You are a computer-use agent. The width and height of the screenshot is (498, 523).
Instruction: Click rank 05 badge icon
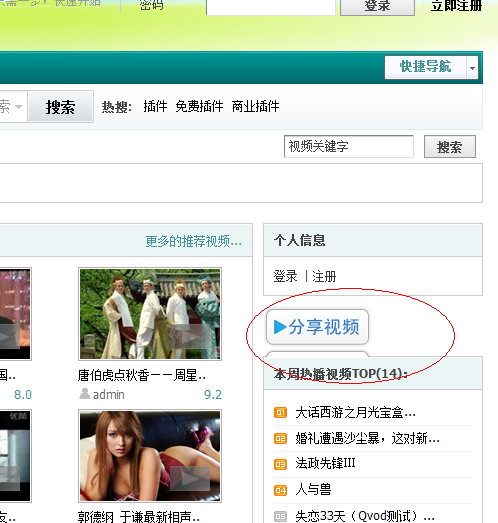tap(281, 516)
